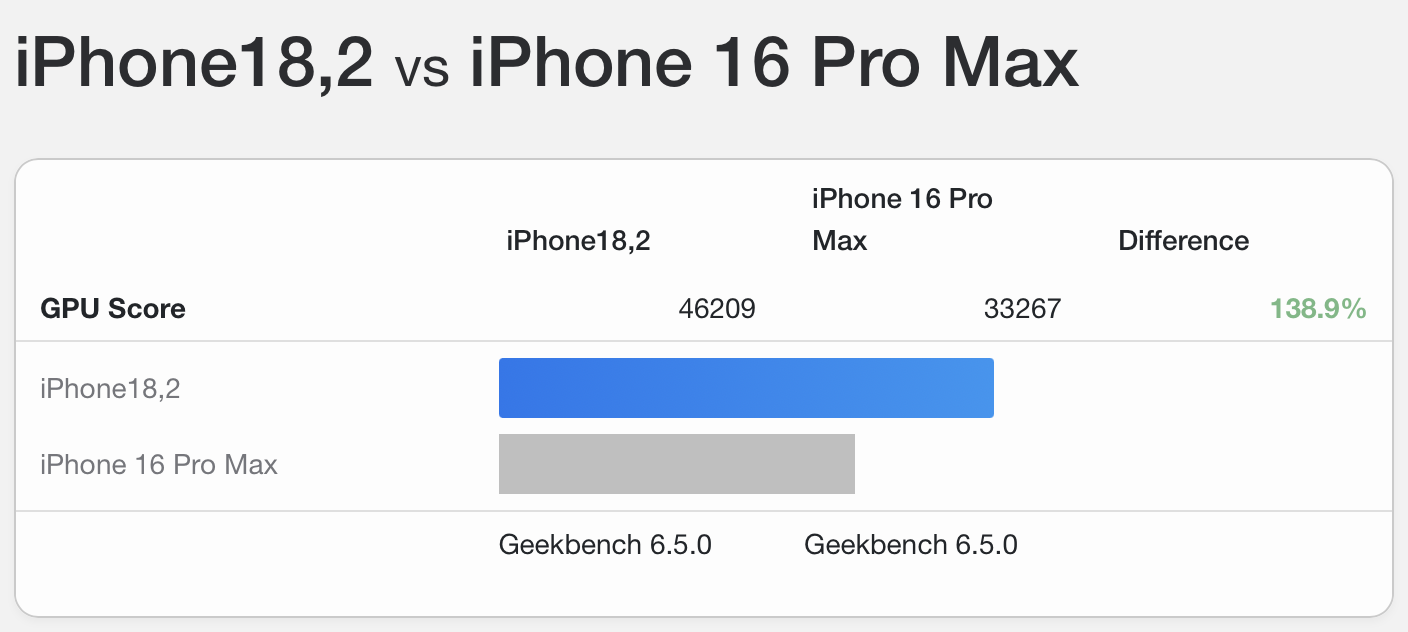Select the iPhone 16 Pro Max column header
The image size is (1408, 632).
(901, 220)
